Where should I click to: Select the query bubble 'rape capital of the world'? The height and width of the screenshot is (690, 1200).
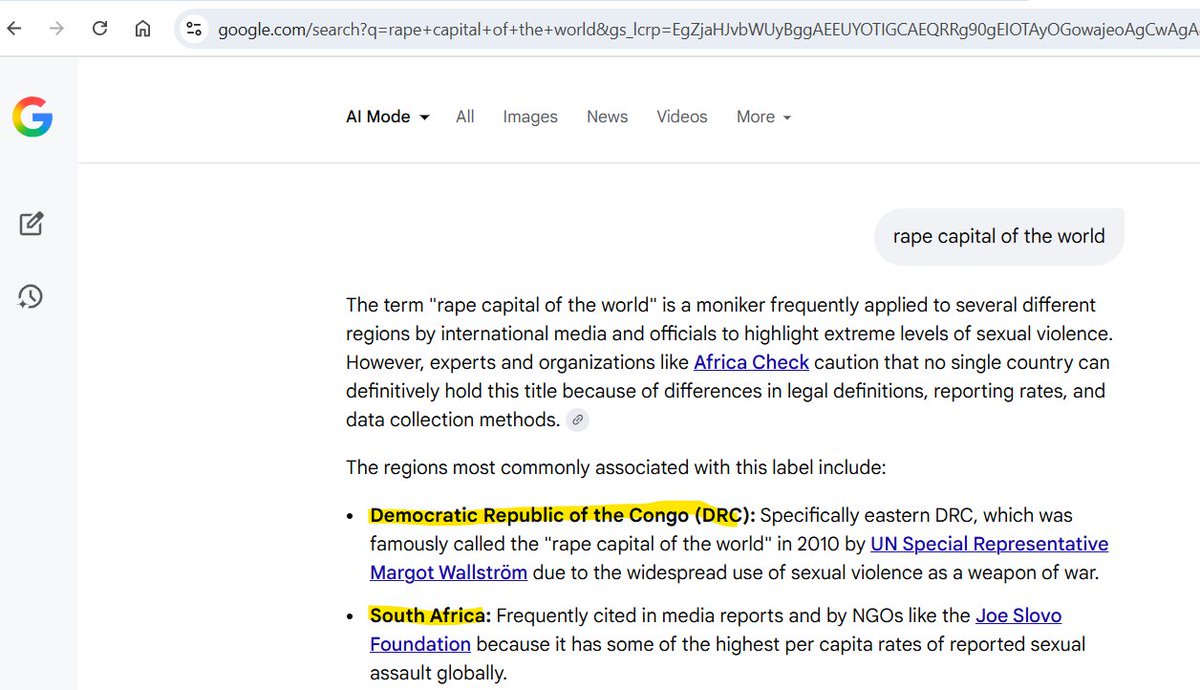tap(999, 237)
